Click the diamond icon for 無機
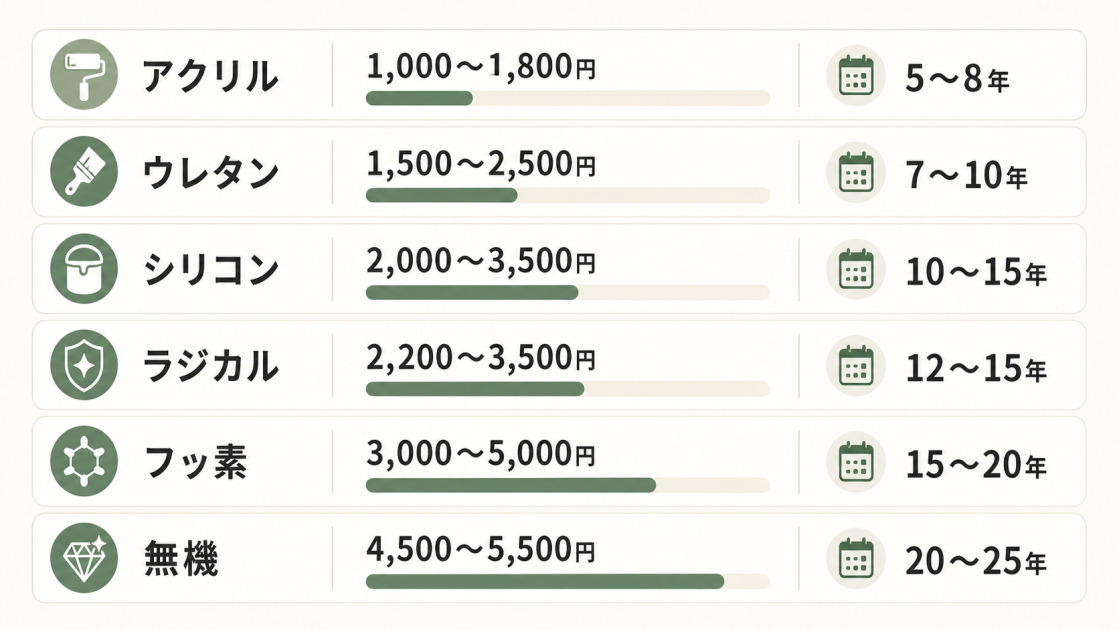1119x630 pixels. point(84,558)
